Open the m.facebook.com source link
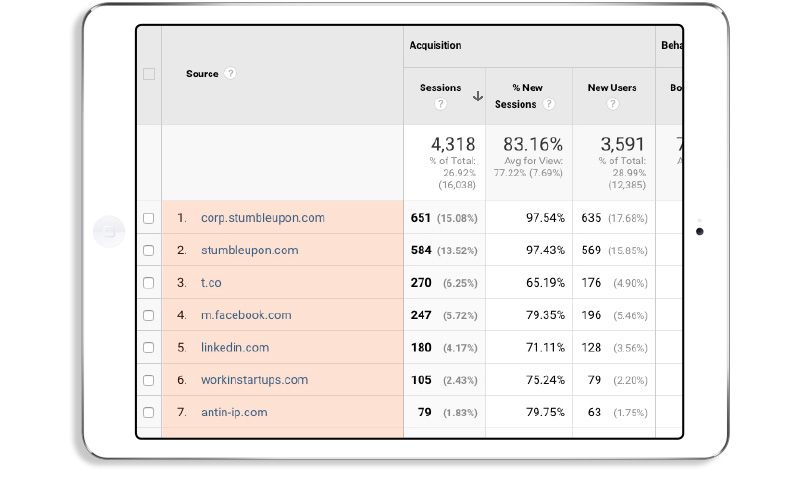 246,315
